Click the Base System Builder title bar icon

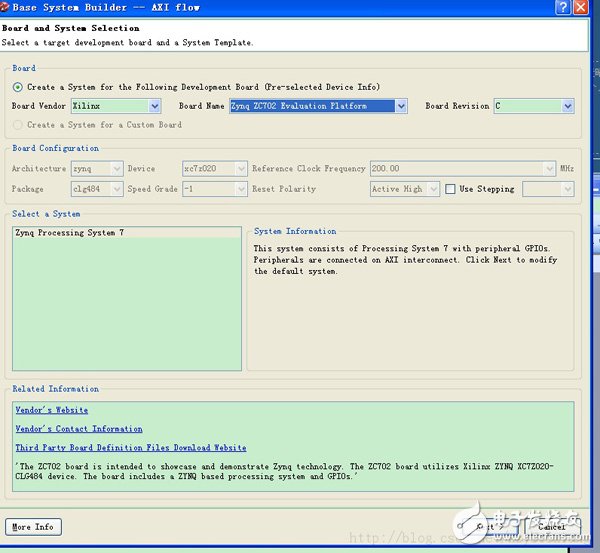click(5, 7)
